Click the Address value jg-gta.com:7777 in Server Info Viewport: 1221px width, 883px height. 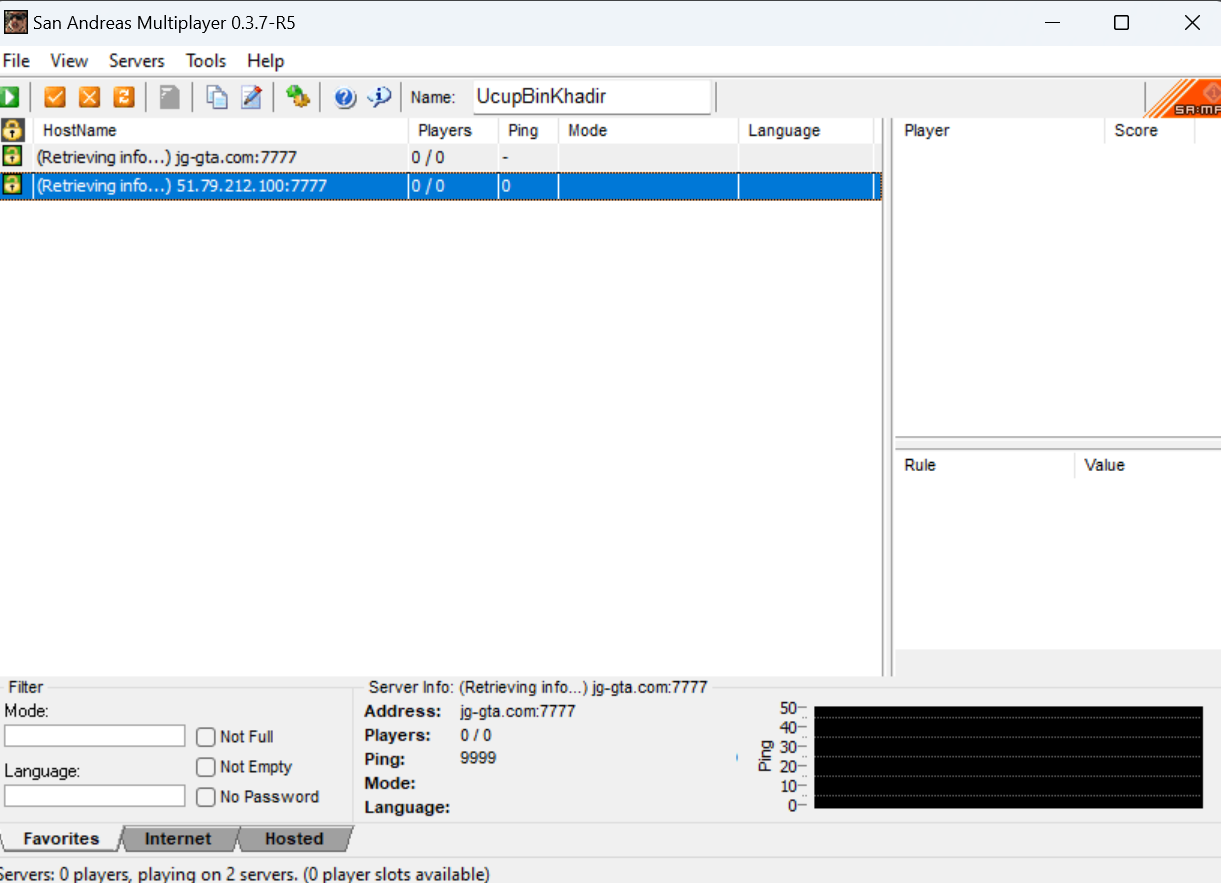pos(517,711)
